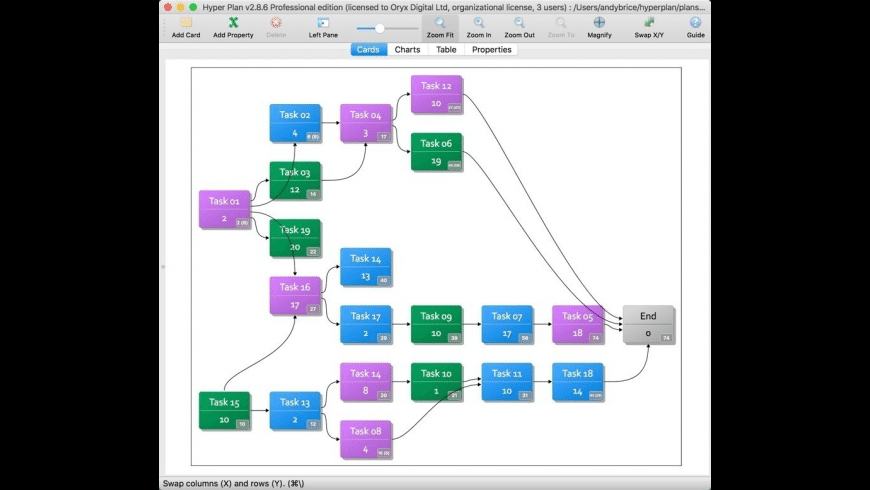Activate the Magnify tool
Screen dimensions: 870x490
[x=599, y=23]
